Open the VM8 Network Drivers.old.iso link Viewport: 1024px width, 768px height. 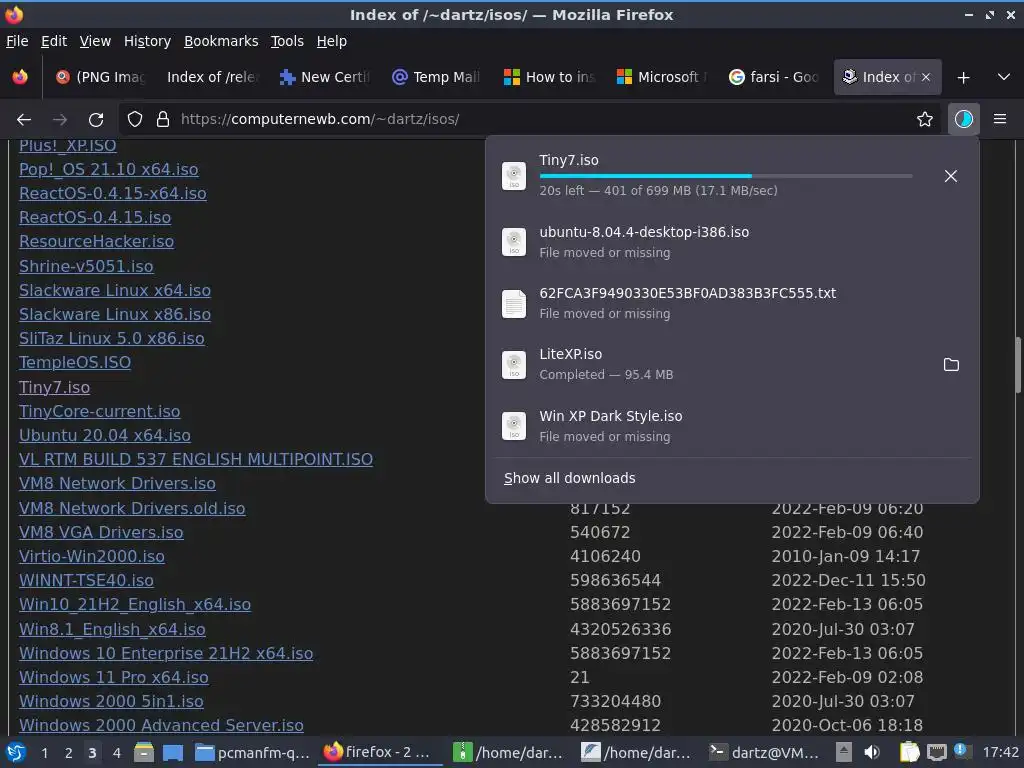(x=132, y=508)
